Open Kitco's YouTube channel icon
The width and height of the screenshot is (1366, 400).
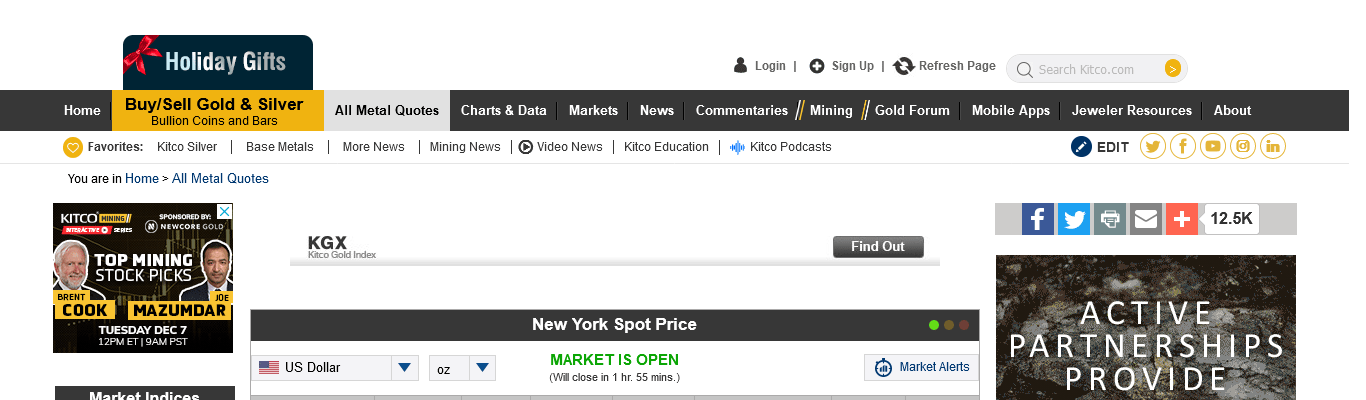tap(1213, 147)
